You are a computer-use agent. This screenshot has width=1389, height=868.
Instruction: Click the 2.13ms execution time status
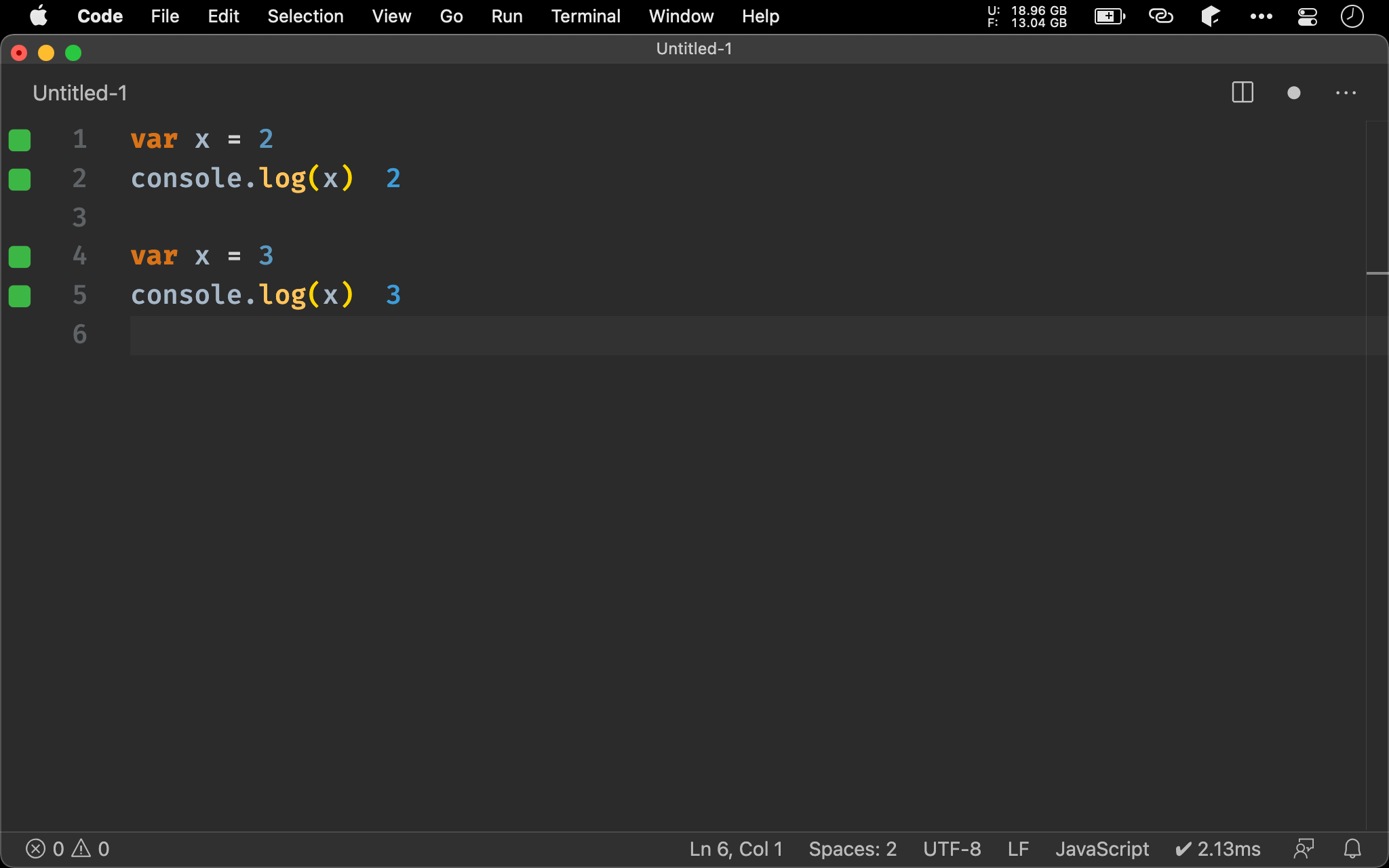[x=1217, y=849]
